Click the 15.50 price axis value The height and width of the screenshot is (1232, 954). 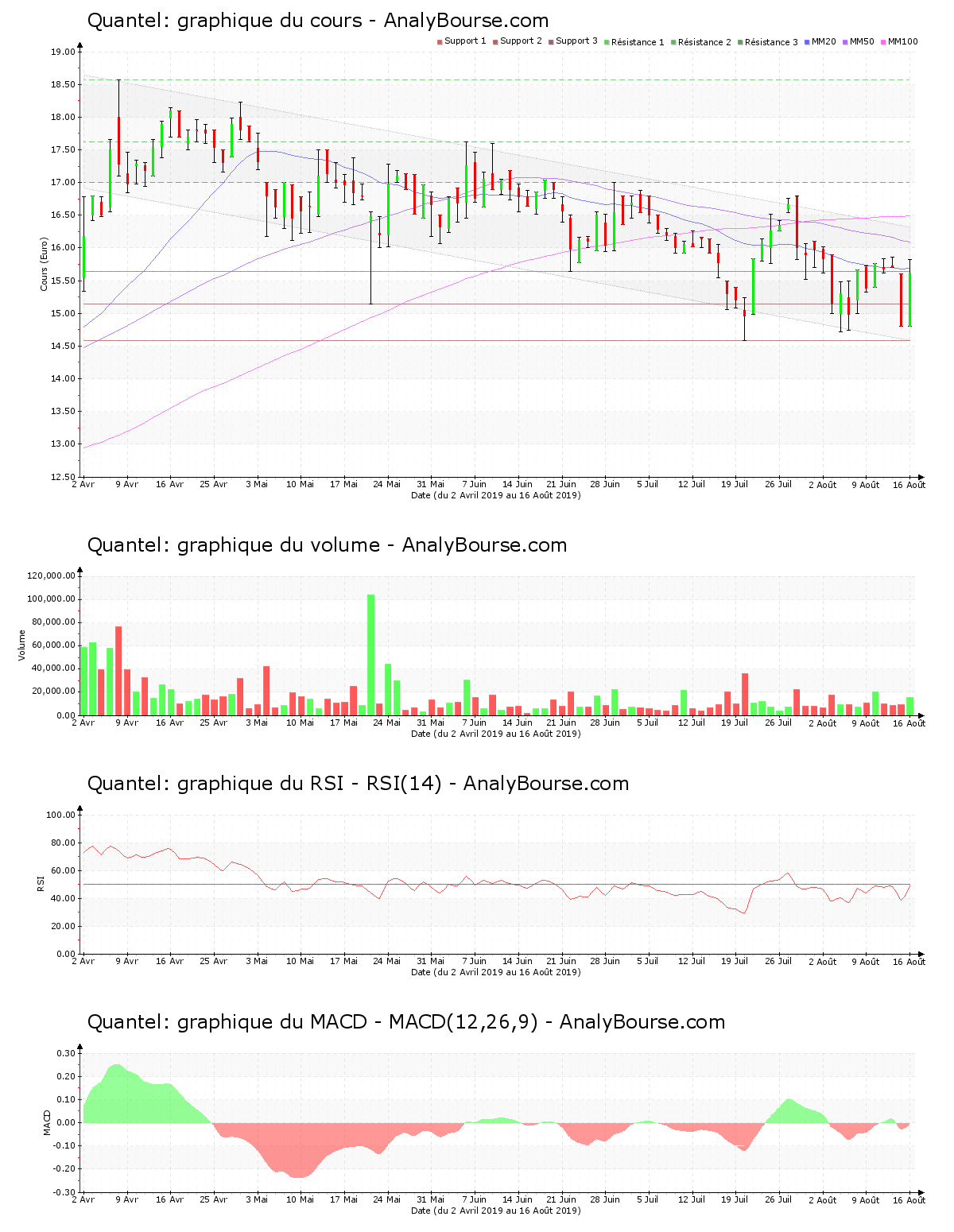click(x=63, y=281)
